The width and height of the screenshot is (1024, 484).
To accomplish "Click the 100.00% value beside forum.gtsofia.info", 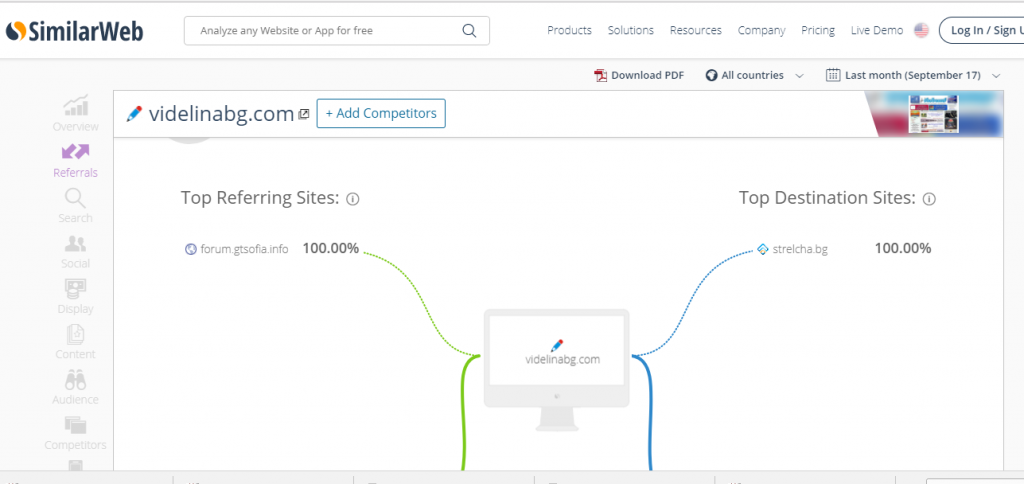I will pos(330,248).
